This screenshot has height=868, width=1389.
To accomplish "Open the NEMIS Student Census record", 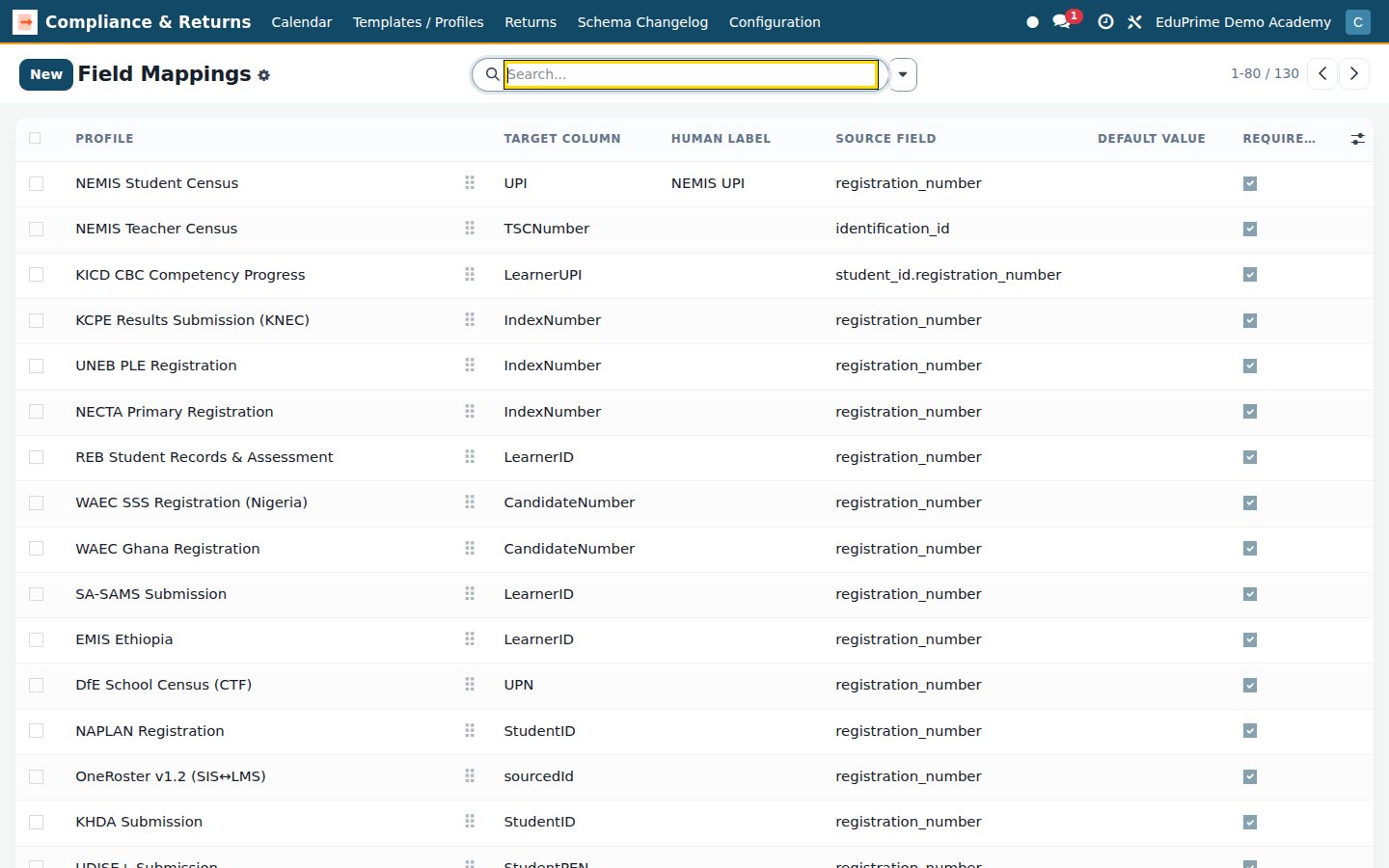I will (157, 183).
